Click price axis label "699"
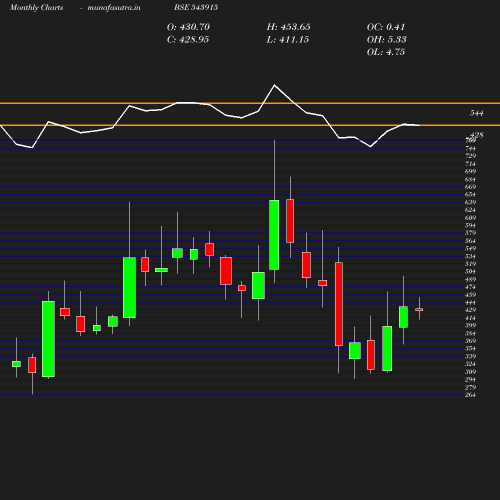Image resolution: width=500 pixels, height=500 pixels. click(470, 171)
